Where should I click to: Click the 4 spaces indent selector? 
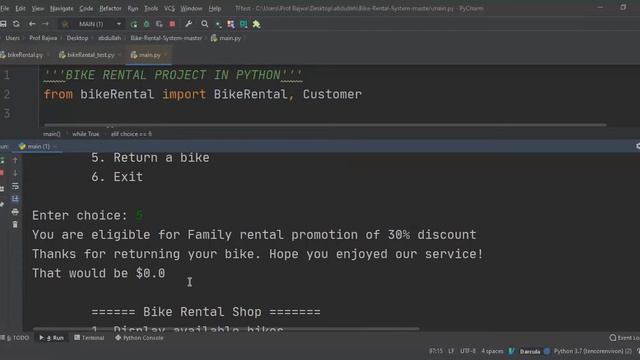[x=492, y=351]
